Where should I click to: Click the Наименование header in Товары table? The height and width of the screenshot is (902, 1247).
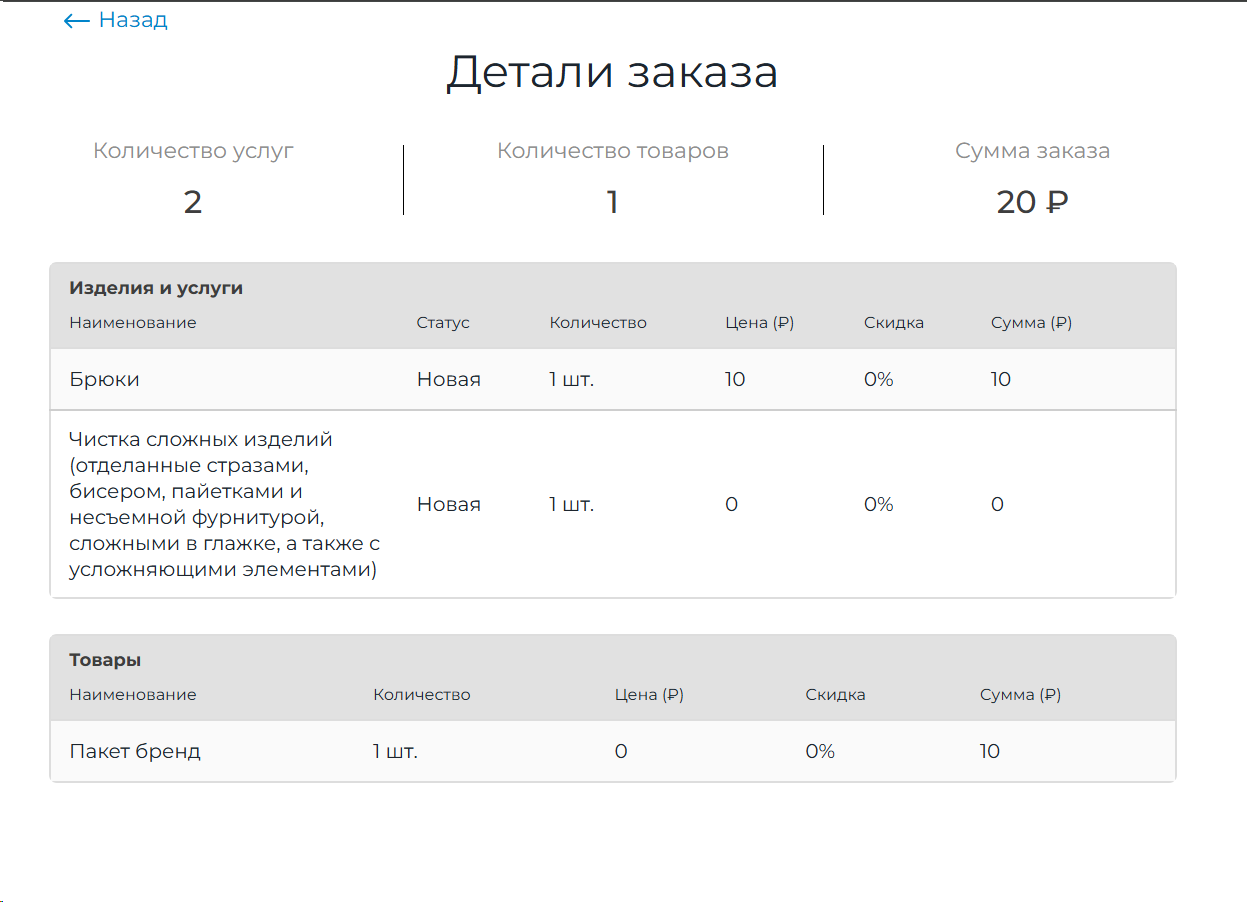click(133, 695)
